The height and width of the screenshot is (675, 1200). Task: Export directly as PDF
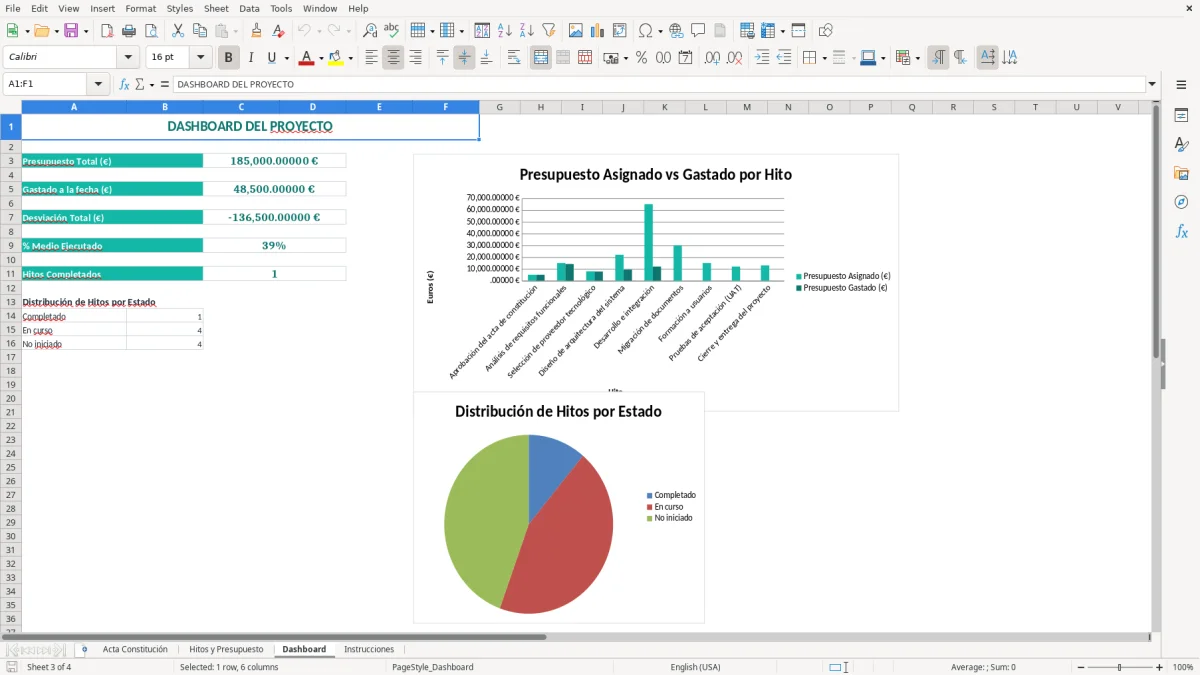point(107,31)
